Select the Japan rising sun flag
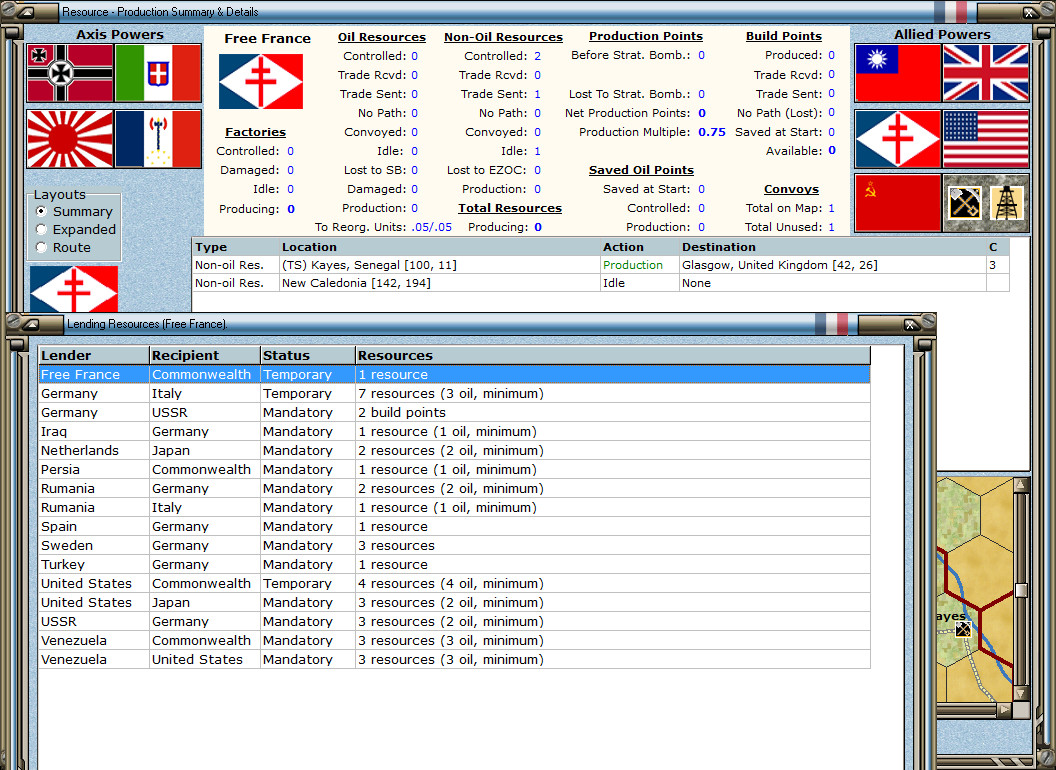Screen dimensions: 1056x770 pos(70,139)
